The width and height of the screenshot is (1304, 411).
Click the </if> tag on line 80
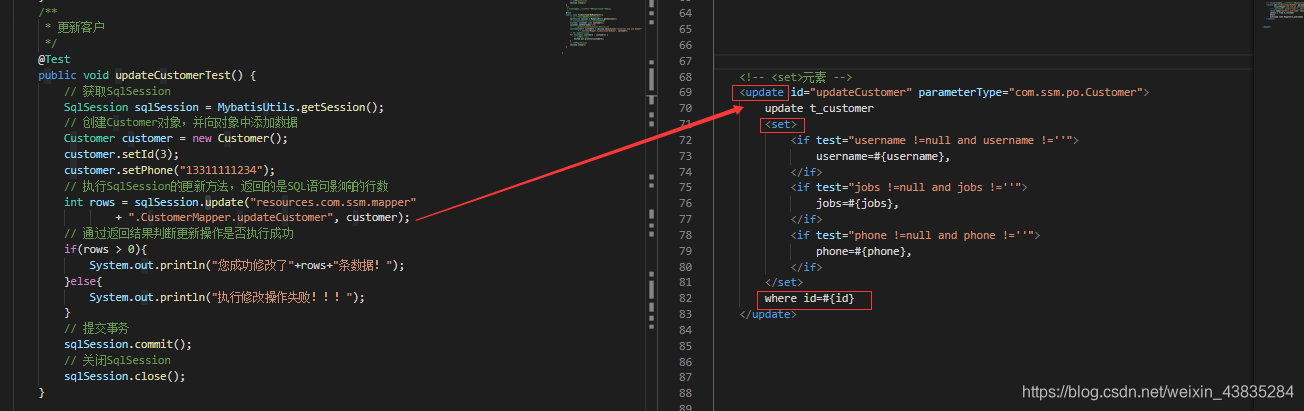pyautogui.click(x=806, y=267)
